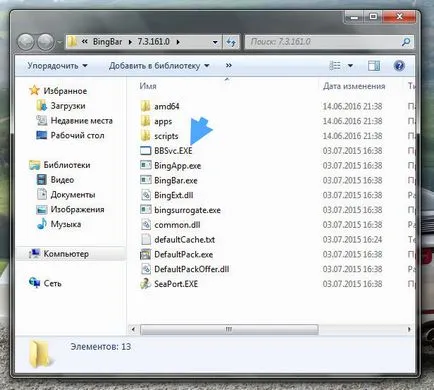Image resolution: width=434 pixels, height=390 pixels.
Task: Select Избранное in navigation pane
Action: pyautogui.click(x=65, y=91)
